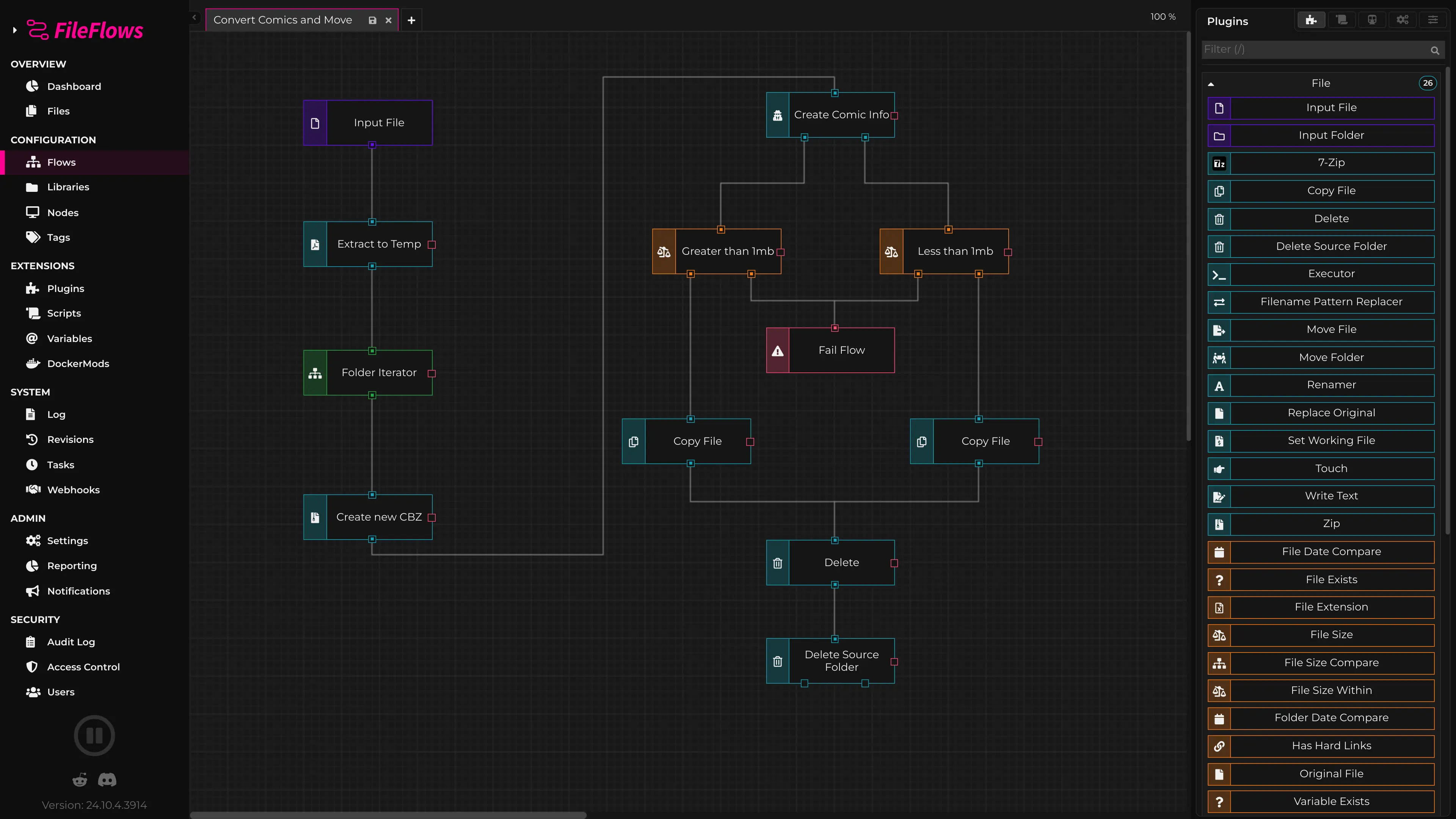Click trash icon on Delete Source Folder node

778,661
